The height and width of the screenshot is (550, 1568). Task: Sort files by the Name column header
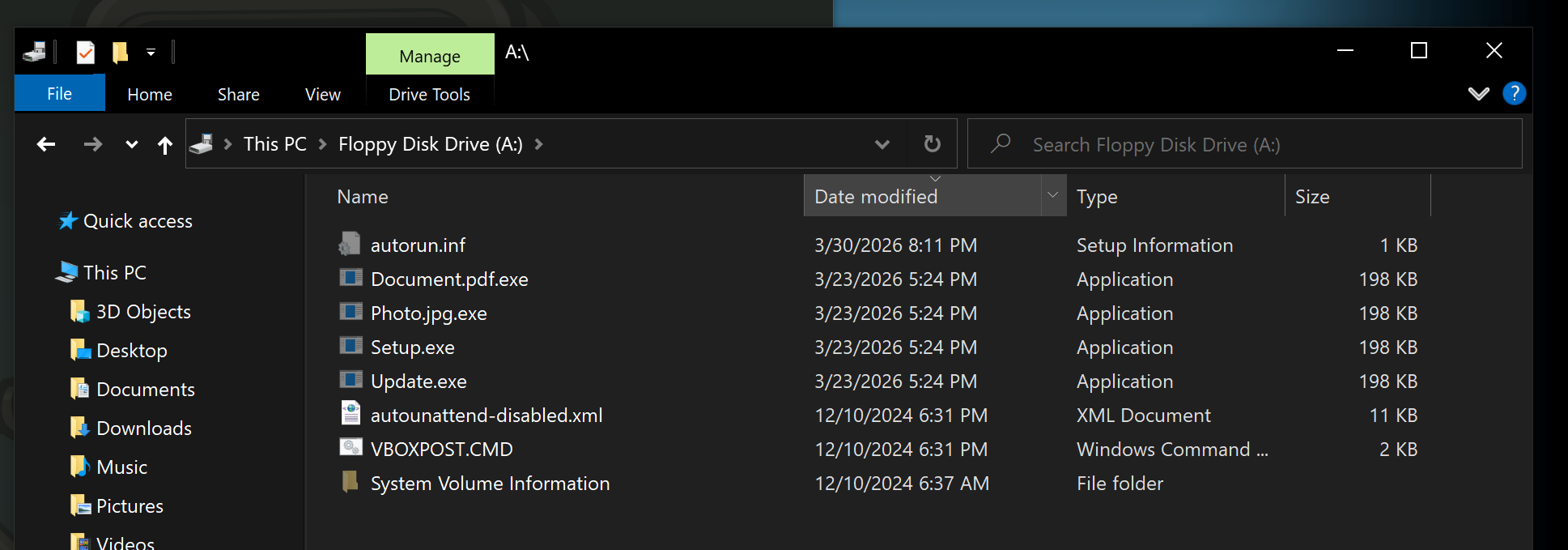coord(363,197)
